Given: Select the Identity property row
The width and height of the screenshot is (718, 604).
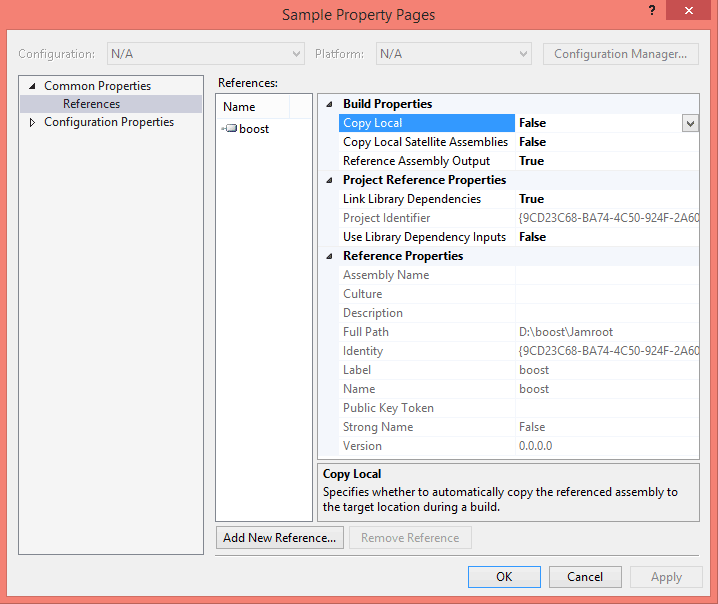Looking at the screenshot, I should click(x=519, y=351).
